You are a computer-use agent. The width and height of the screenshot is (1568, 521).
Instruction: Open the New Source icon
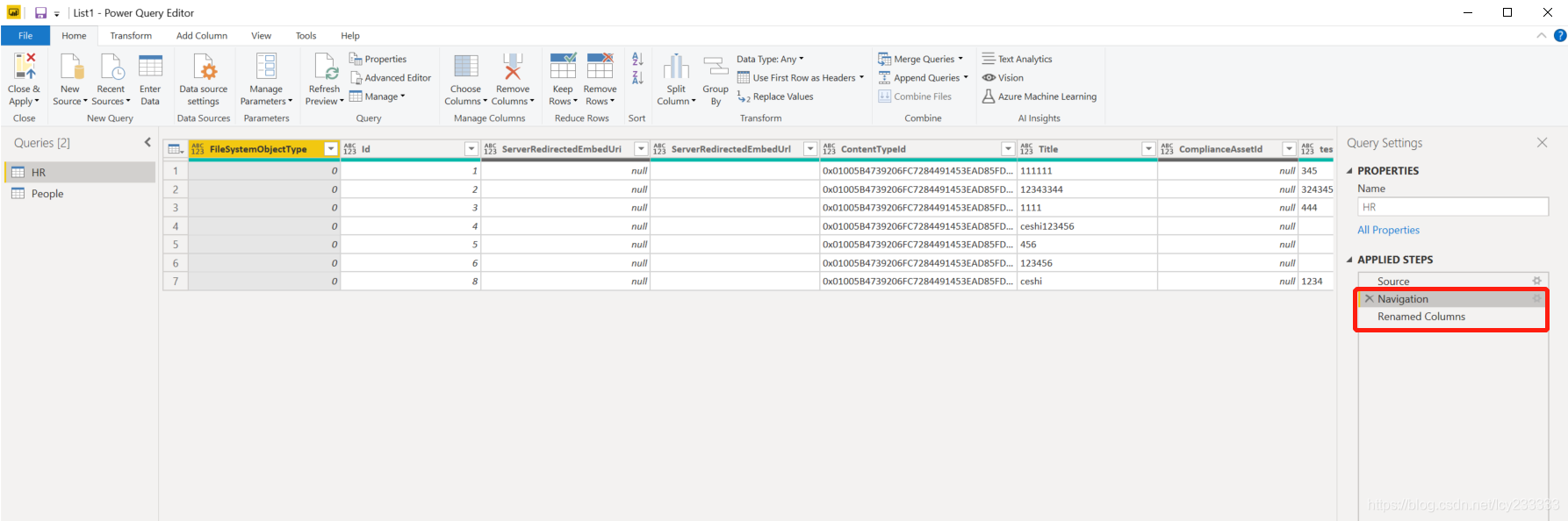coord(70,67)
